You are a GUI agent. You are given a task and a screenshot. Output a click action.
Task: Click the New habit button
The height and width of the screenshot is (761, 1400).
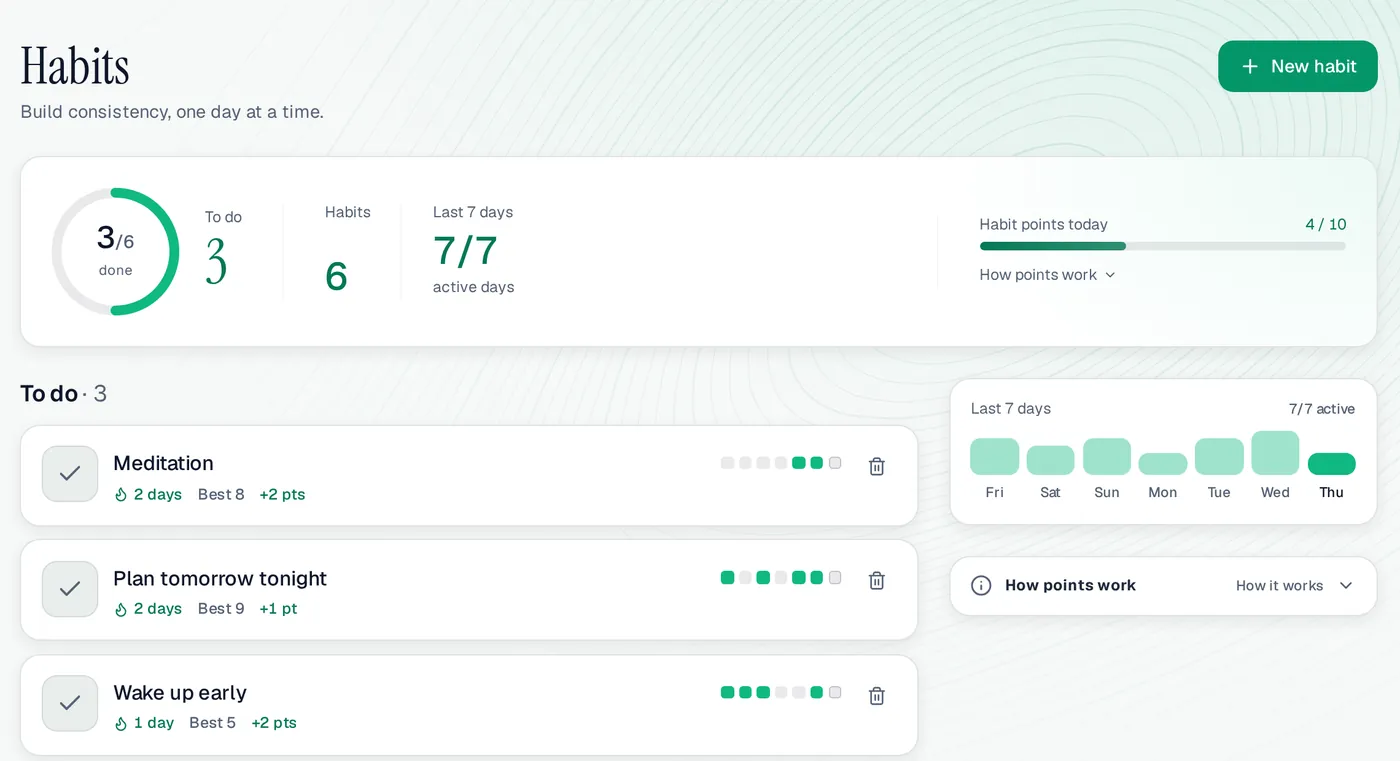pyautogui.click(x=1297, y=66)
